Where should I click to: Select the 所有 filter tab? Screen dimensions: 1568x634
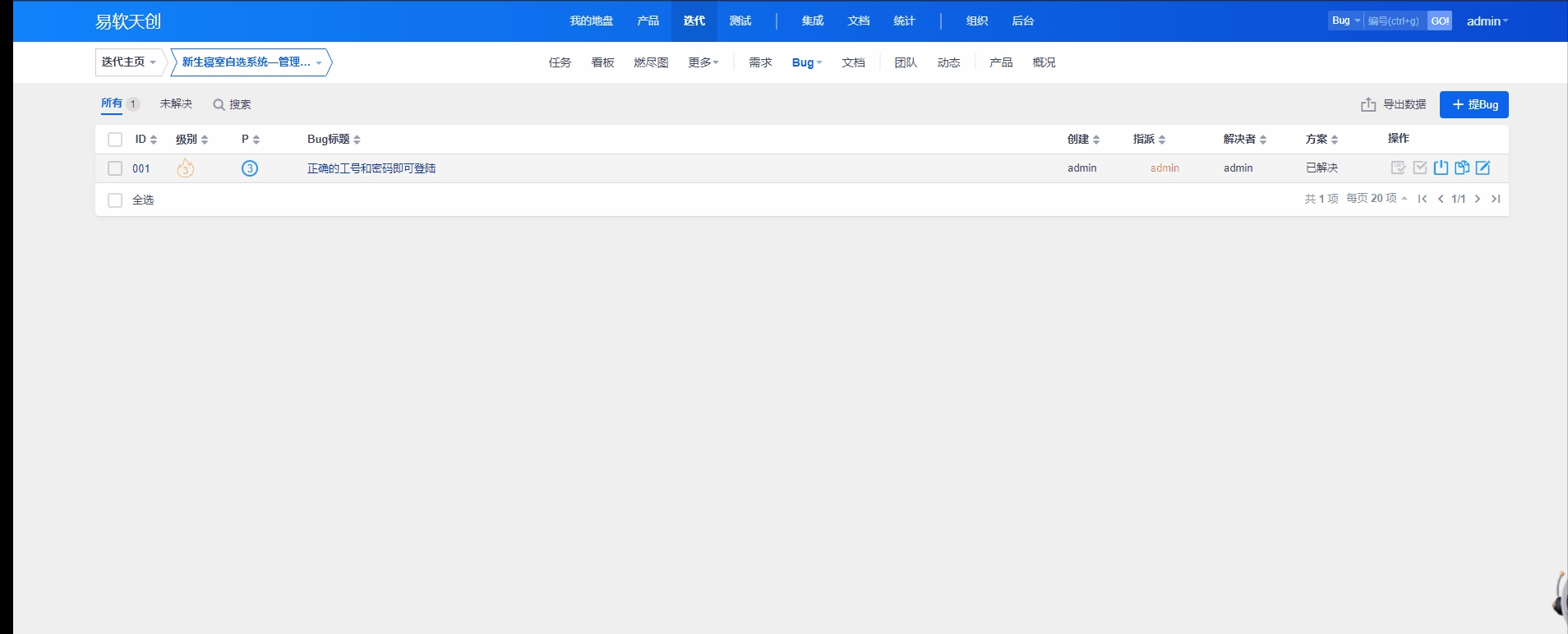pos(120,103)
